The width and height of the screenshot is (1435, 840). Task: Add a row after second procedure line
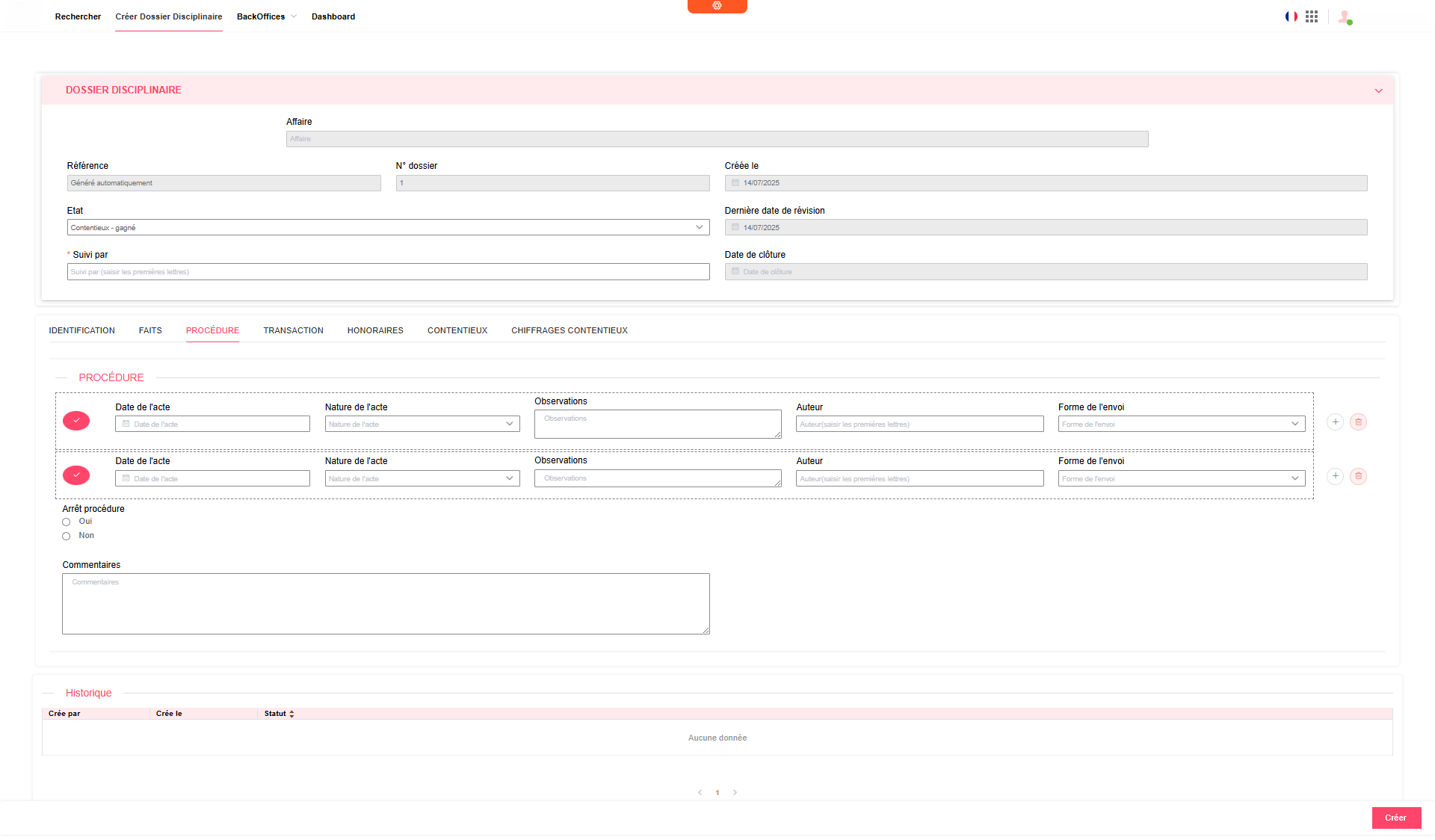coord(1335,476)
